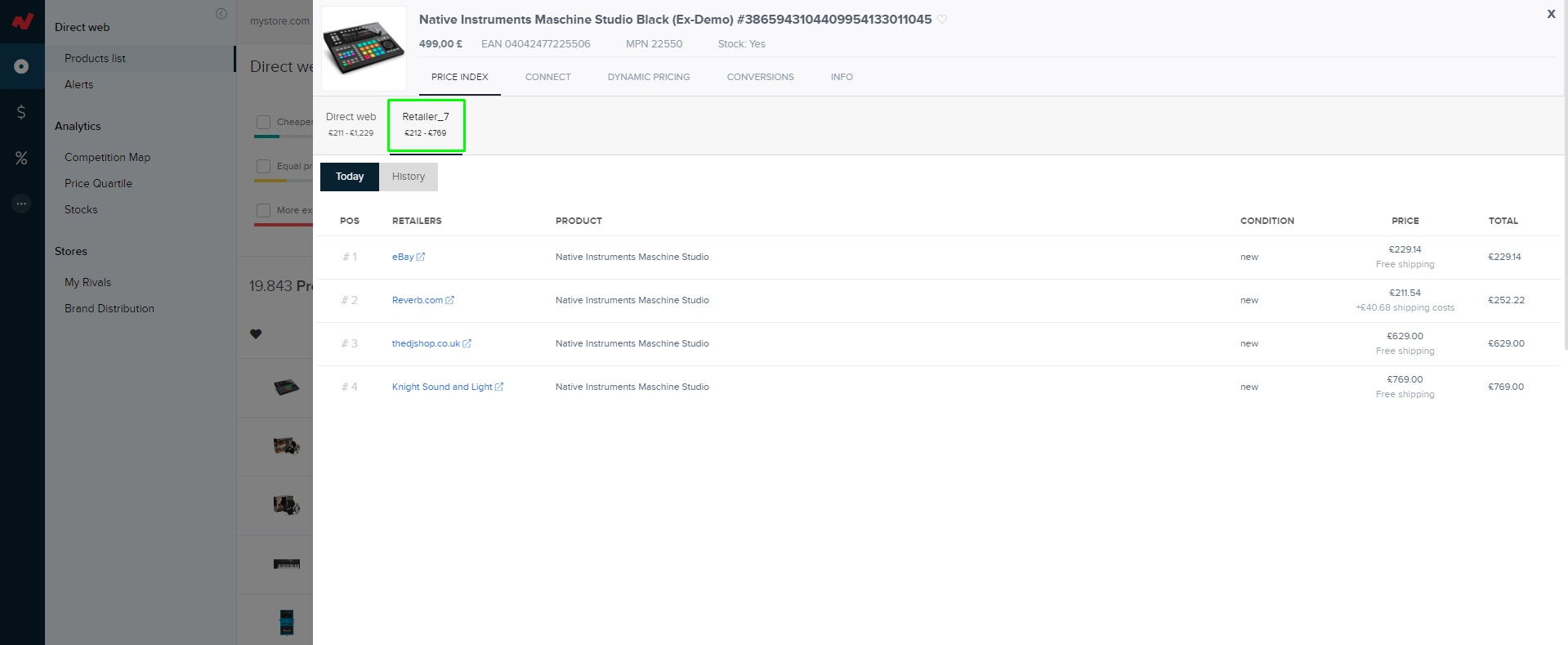This screenshot has height=645, width=1568.
Task: Close the product detail panel with X
Action: (1551, 14)
